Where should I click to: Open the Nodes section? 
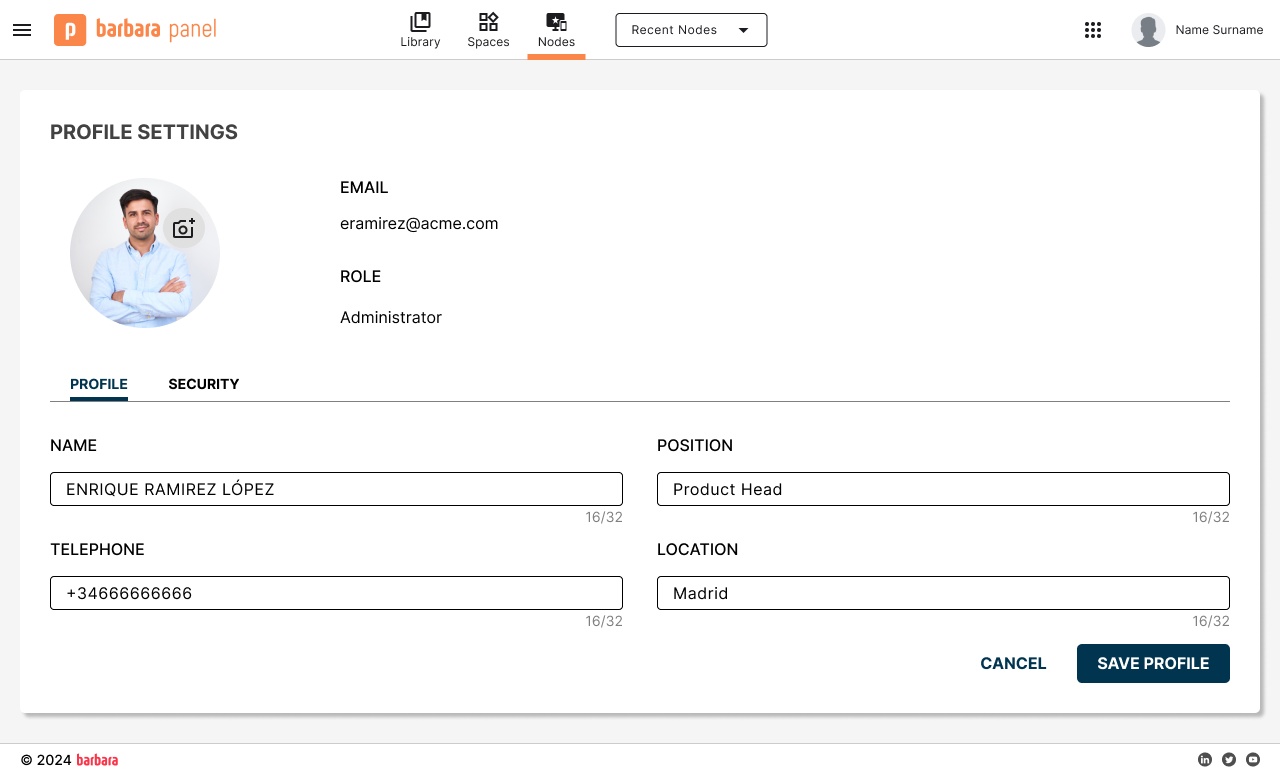(556, 30)
